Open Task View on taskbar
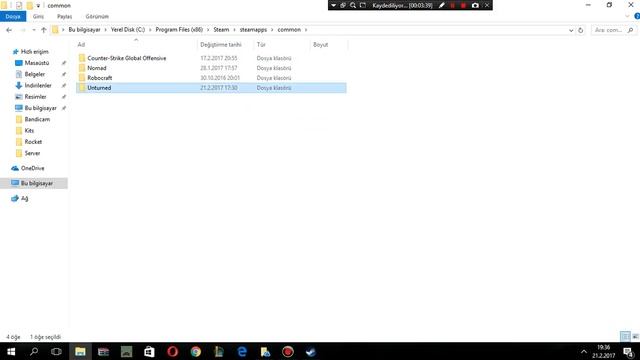Screen dimensions: 640x360 (56, 351)
